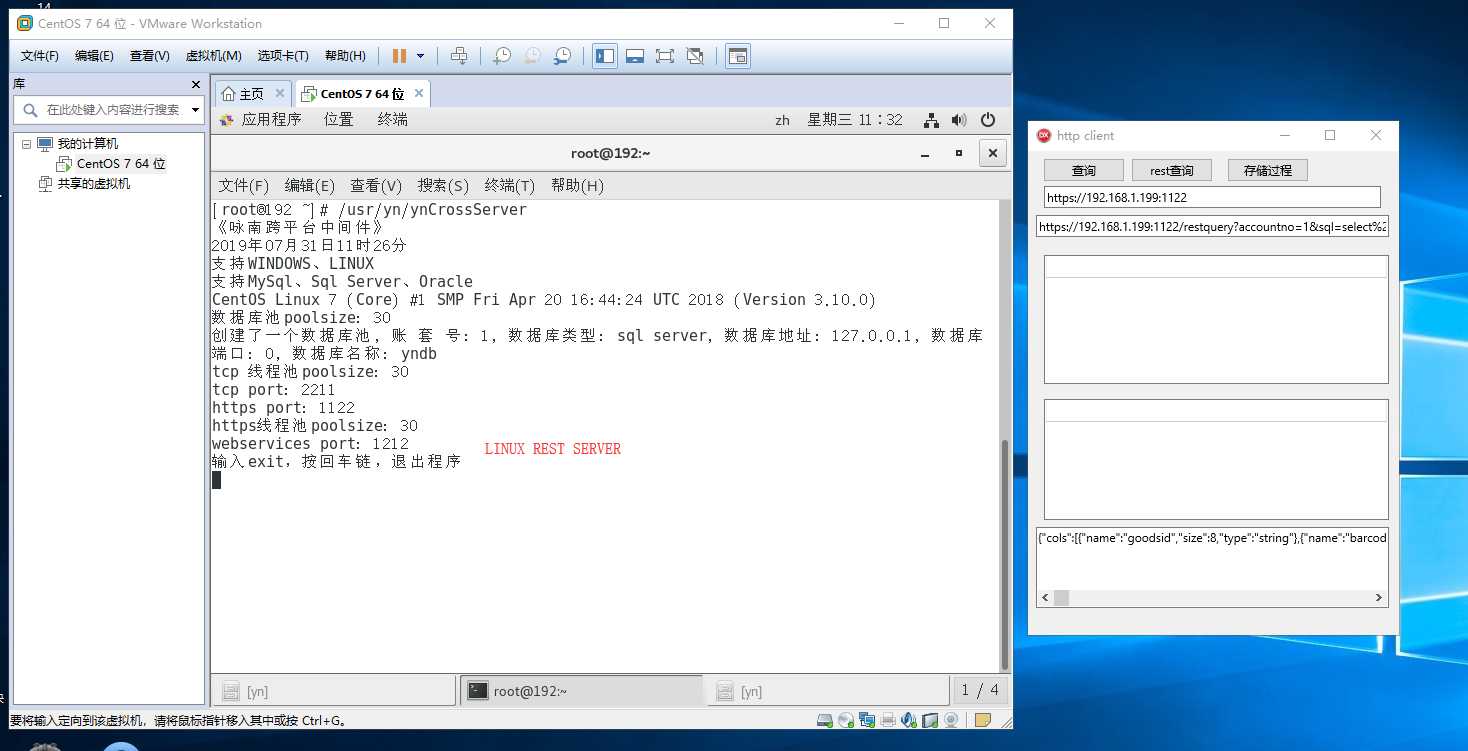This screenshot has height=751, width=1468.
Task: Maximize the root@192 terminal window
Action: point(959,153)
